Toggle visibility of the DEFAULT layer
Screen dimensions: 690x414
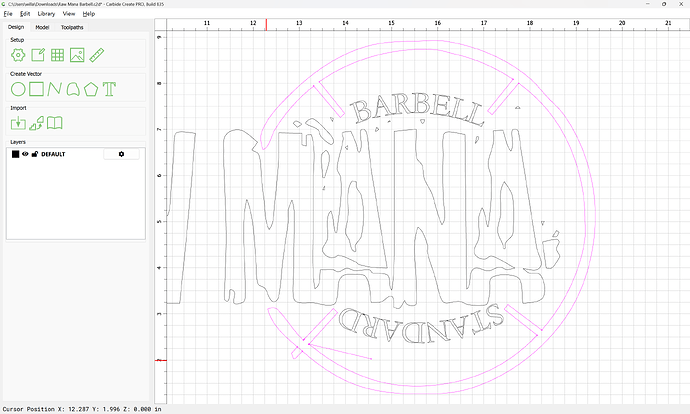(26, 154)
